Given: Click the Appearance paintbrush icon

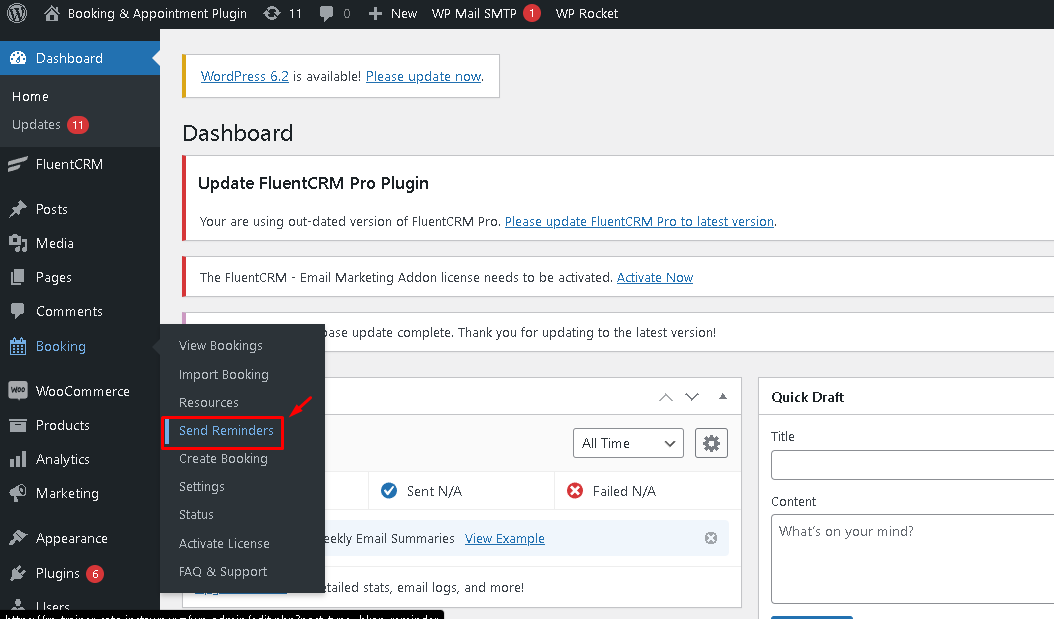Looking at the screenshot, I should click(x=18, y=538).
